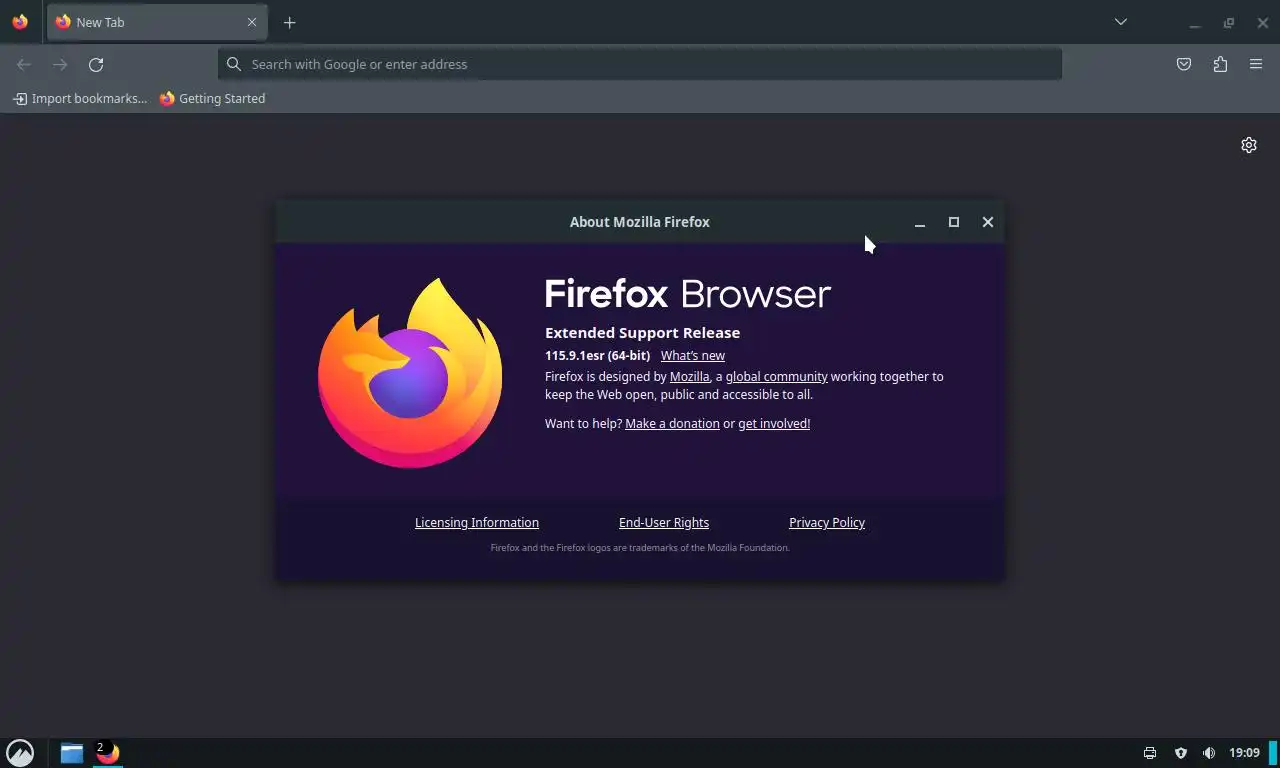Expand the List all tabs chevron

pyautogui.click(x=1121, y=22)
